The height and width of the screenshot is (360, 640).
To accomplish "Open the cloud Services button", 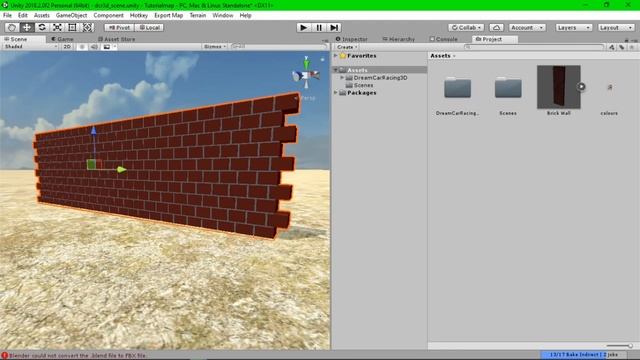I will click(496, 27).
